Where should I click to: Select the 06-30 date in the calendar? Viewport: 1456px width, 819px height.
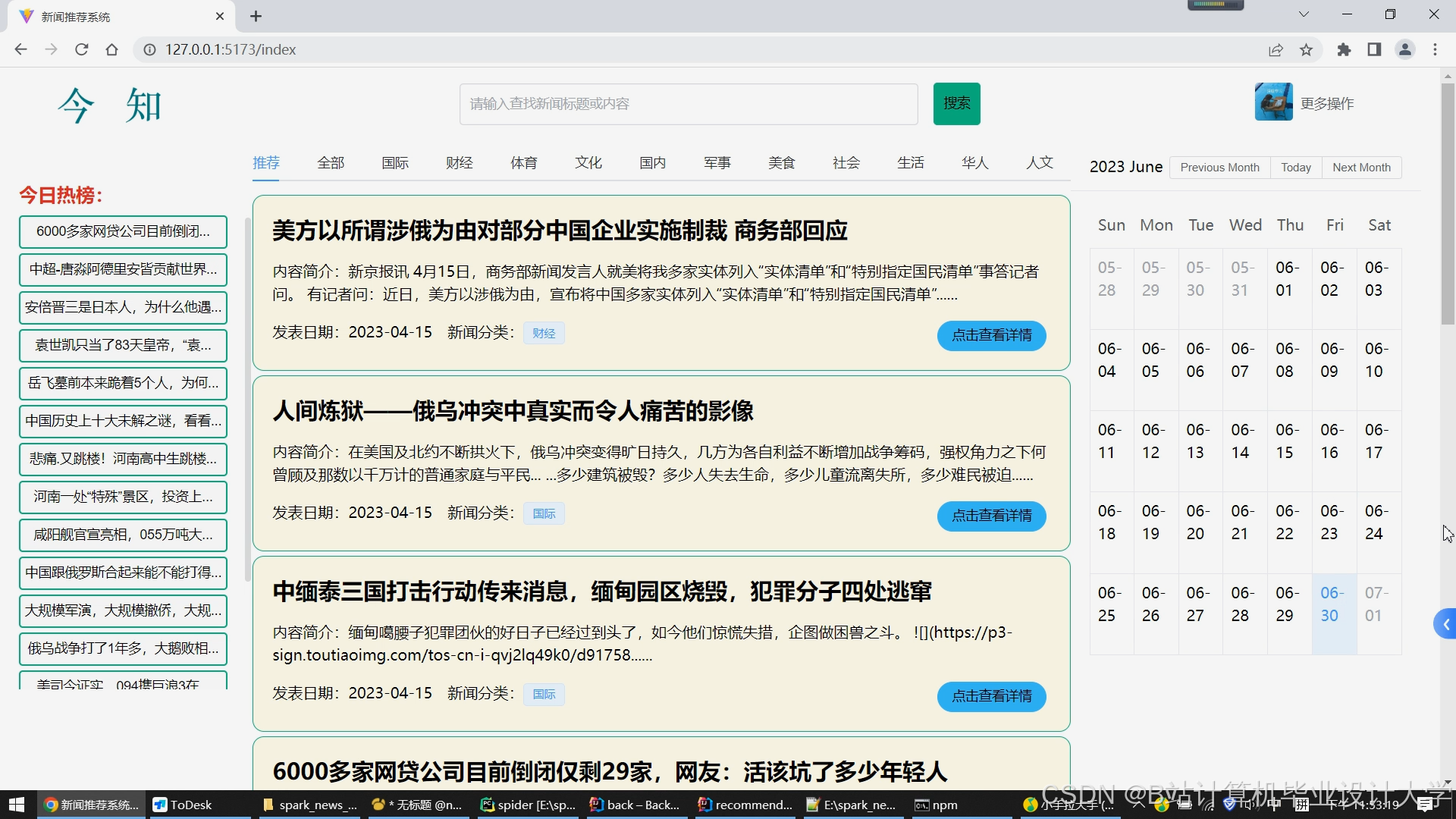coord(1333,604)
